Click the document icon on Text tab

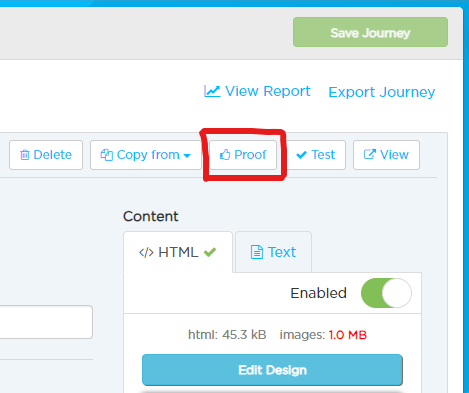point(257,252)
